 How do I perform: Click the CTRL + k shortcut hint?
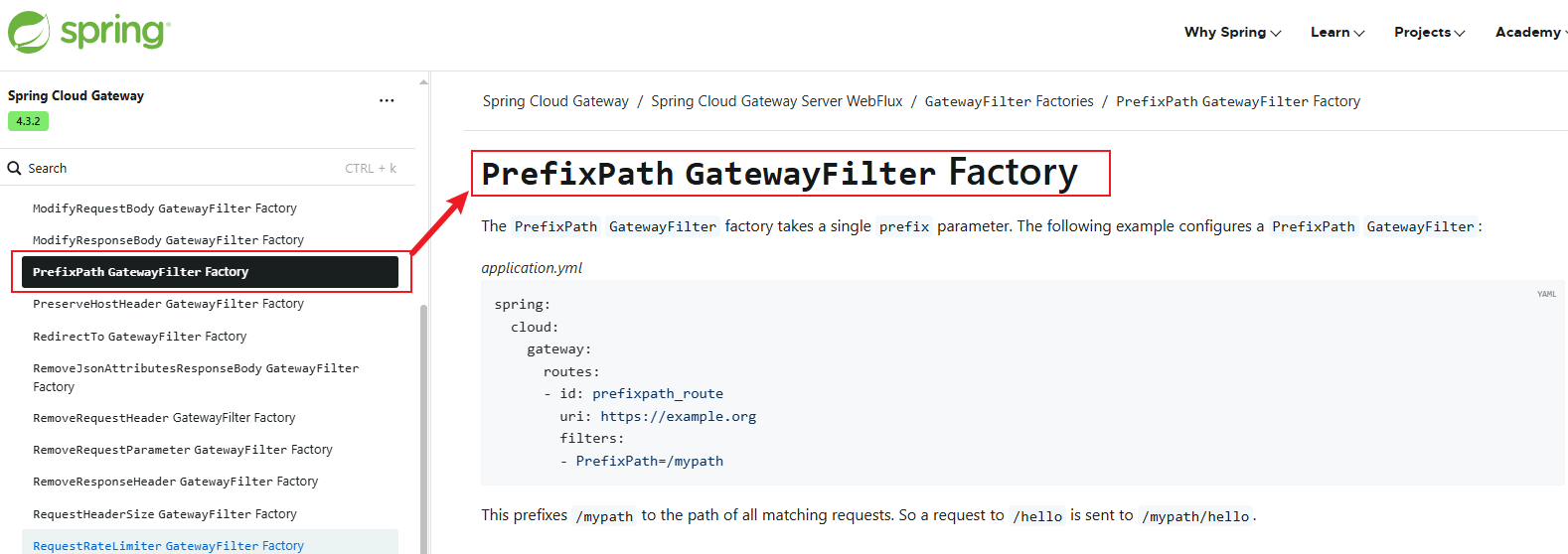pos(371,169)
